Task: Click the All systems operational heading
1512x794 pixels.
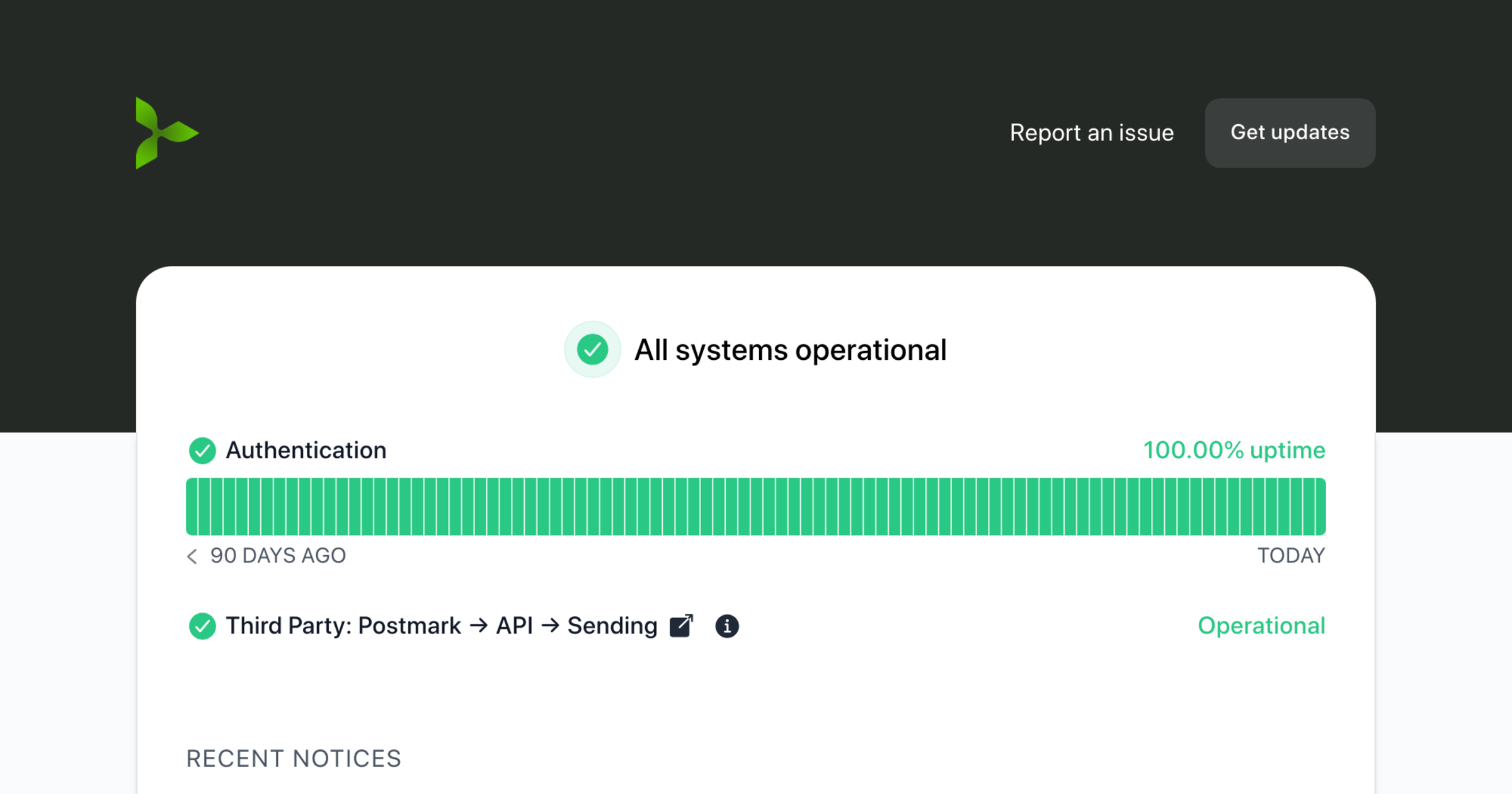Action: (x=790, y=350)
